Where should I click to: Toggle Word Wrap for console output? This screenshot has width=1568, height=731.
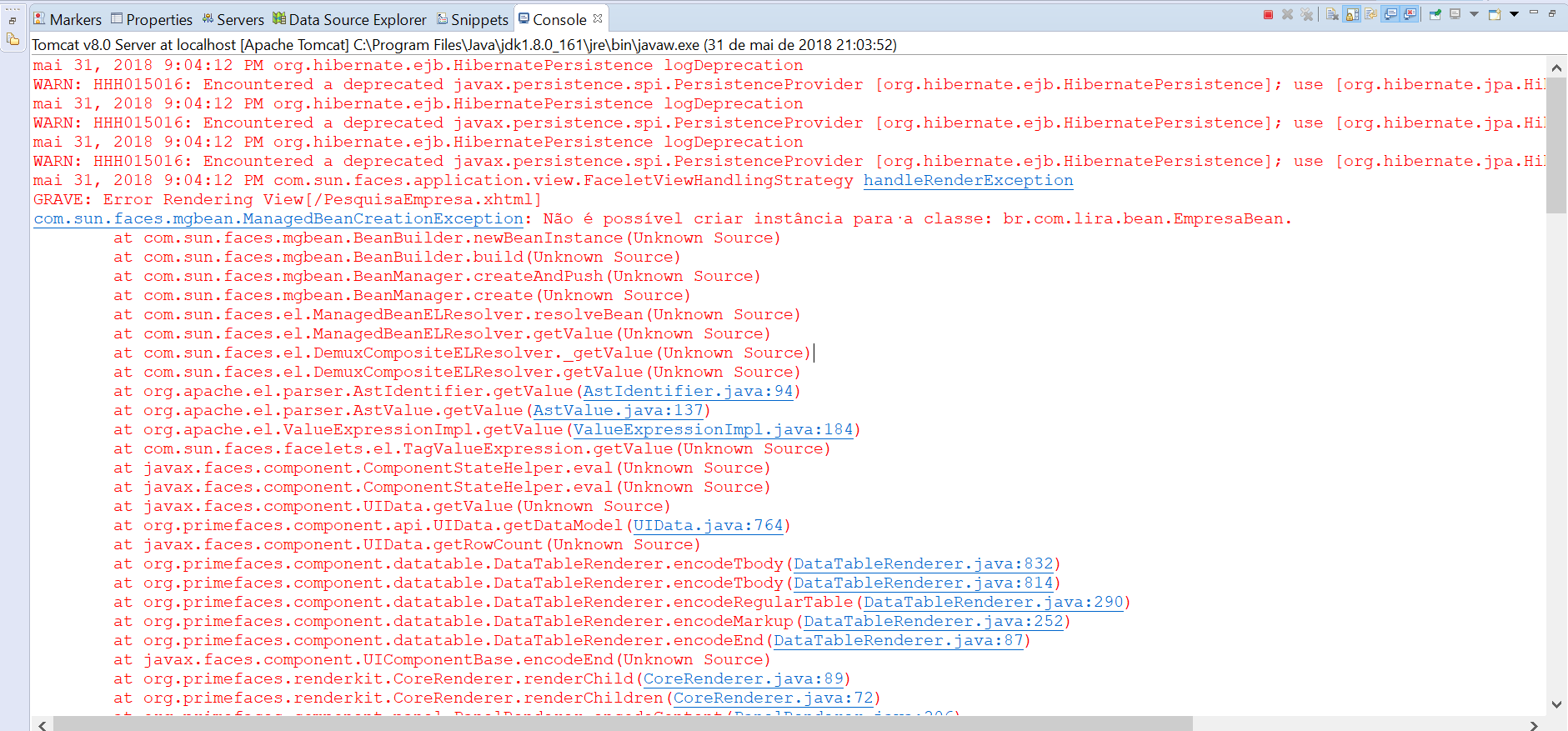1371,14
